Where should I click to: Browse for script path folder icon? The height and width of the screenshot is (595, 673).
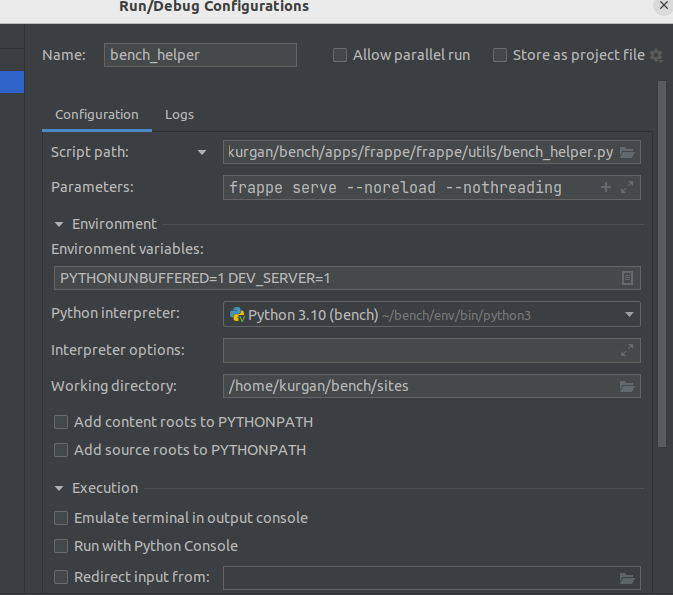627,152
